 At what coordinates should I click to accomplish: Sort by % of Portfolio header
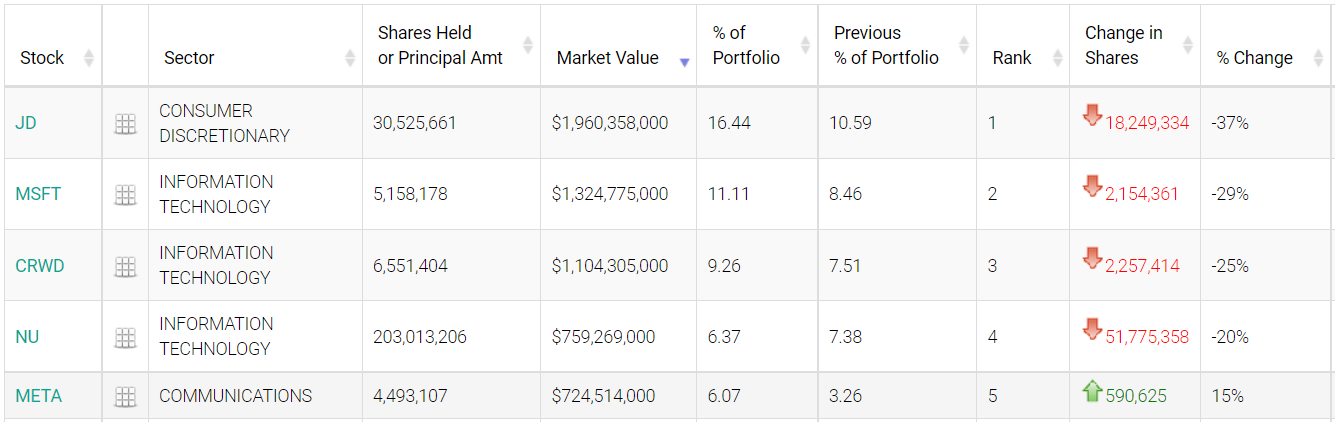[805, 46]
